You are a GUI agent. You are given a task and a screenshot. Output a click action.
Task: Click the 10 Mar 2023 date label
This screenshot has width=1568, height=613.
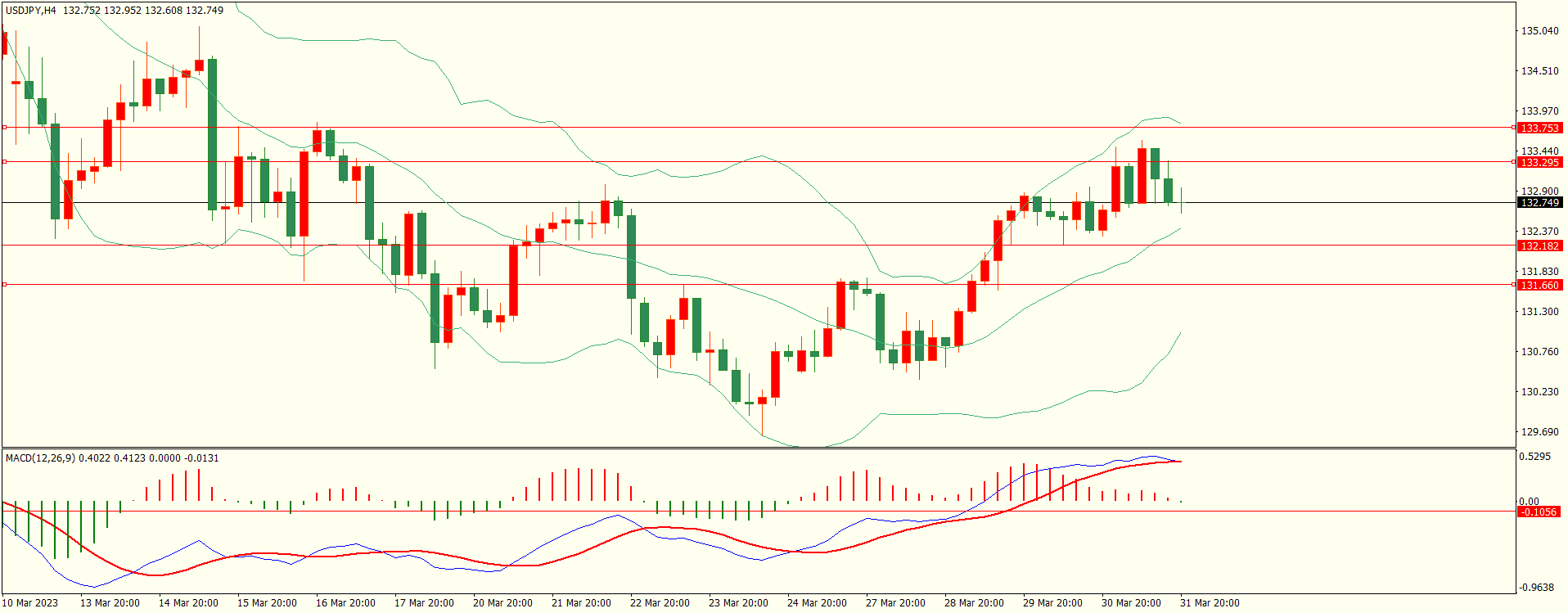(x=30, y=603)
